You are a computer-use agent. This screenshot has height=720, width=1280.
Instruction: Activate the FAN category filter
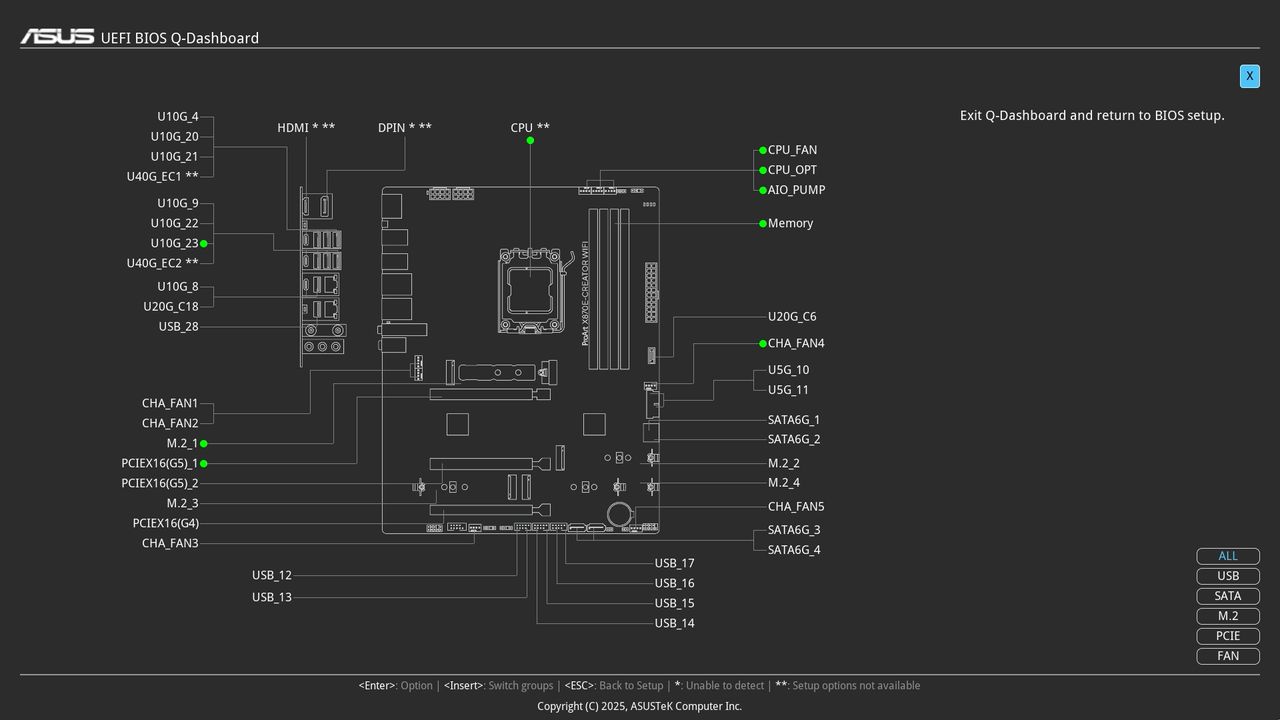click(x=1227, y=656)
